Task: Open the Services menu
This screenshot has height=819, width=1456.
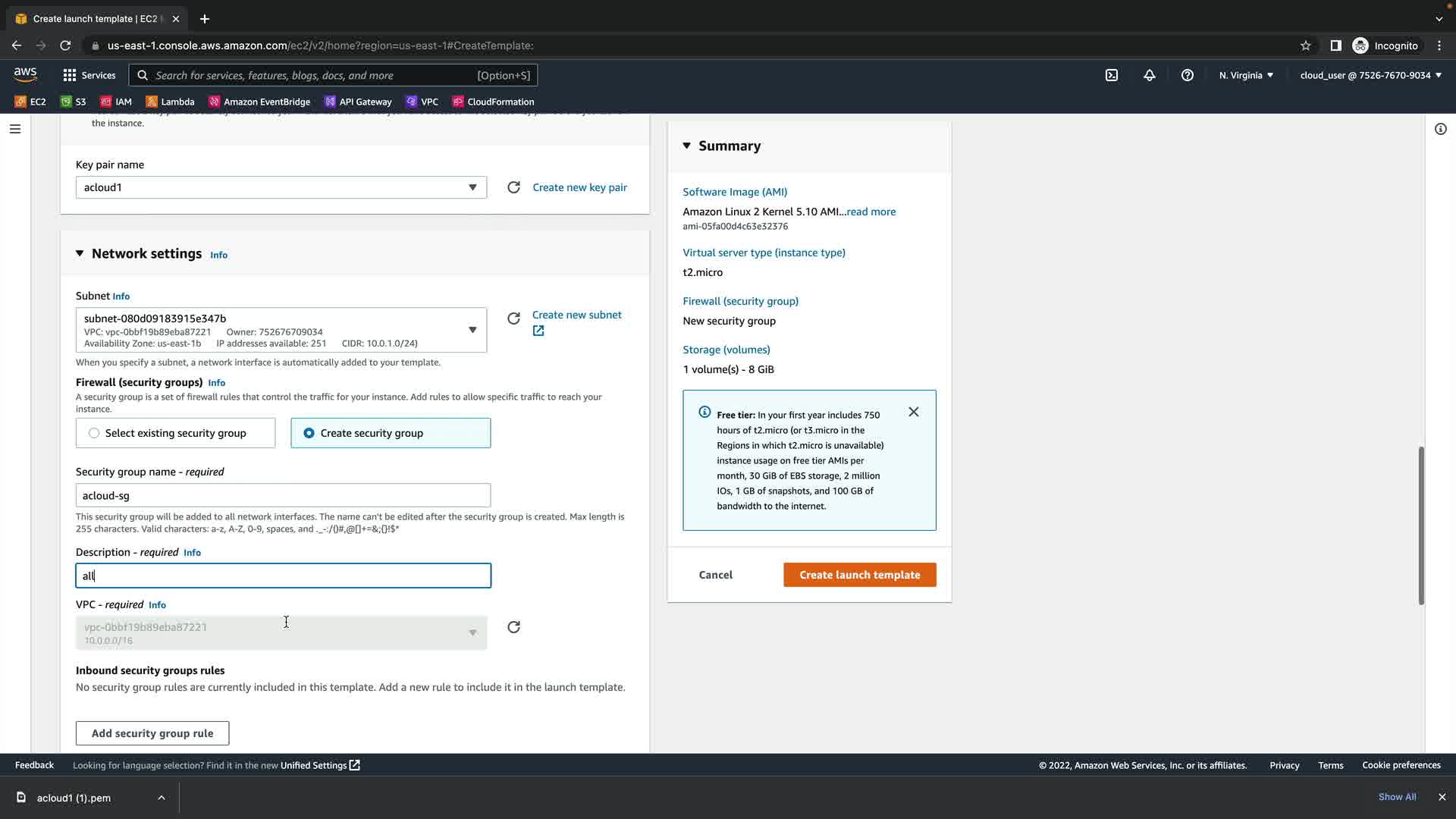Action: pos(89,75)
